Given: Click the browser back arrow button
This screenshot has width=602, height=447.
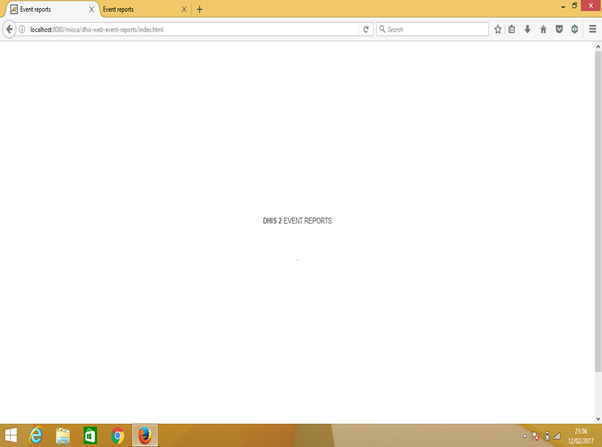Looking at the screenshot, I should pyautogui.click(x=9, y=29).
